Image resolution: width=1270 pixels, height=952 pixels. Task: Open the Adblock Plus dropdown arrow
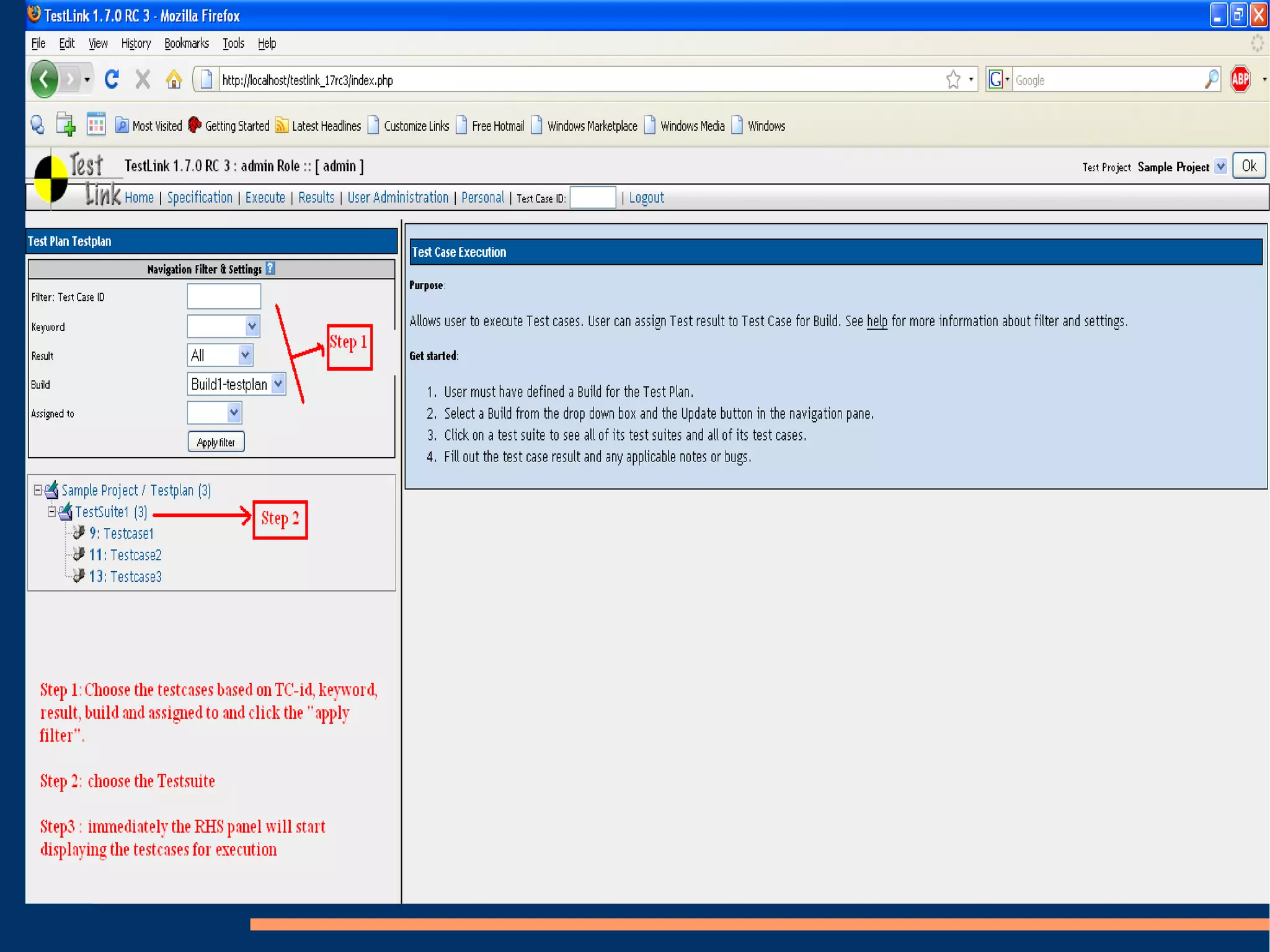[1264, 79]
